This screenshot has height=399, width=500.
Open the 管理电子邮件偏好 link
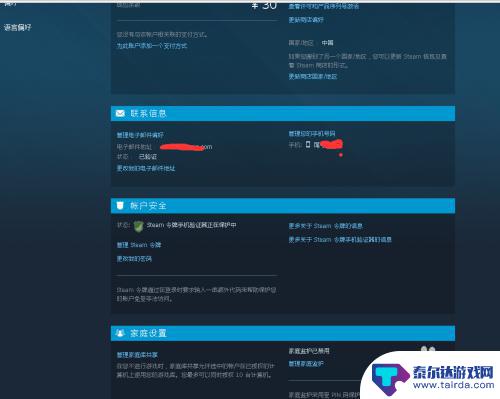140,135
